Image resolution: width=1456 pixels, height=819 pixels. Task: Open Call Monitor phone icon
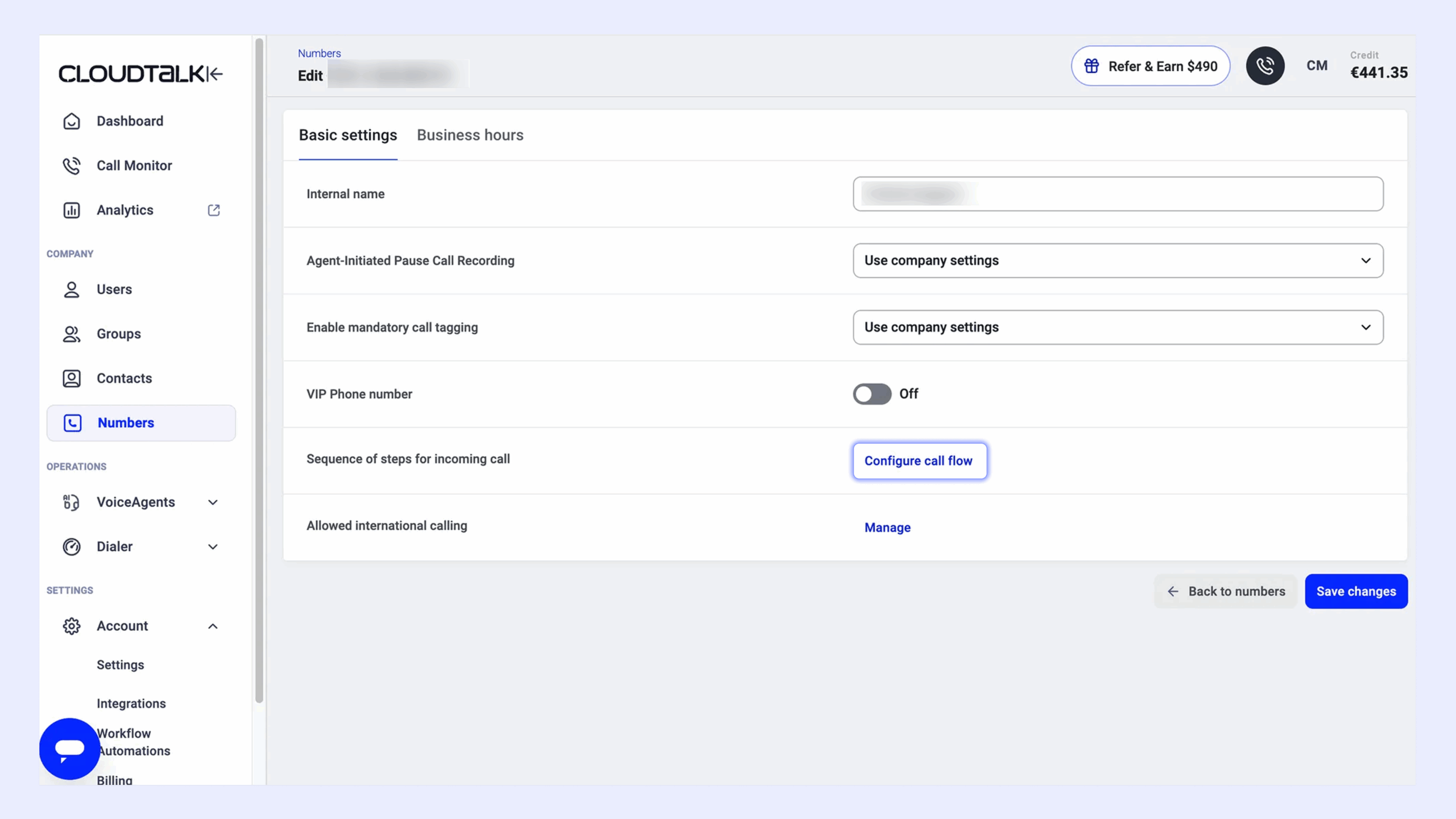(72, 166)
